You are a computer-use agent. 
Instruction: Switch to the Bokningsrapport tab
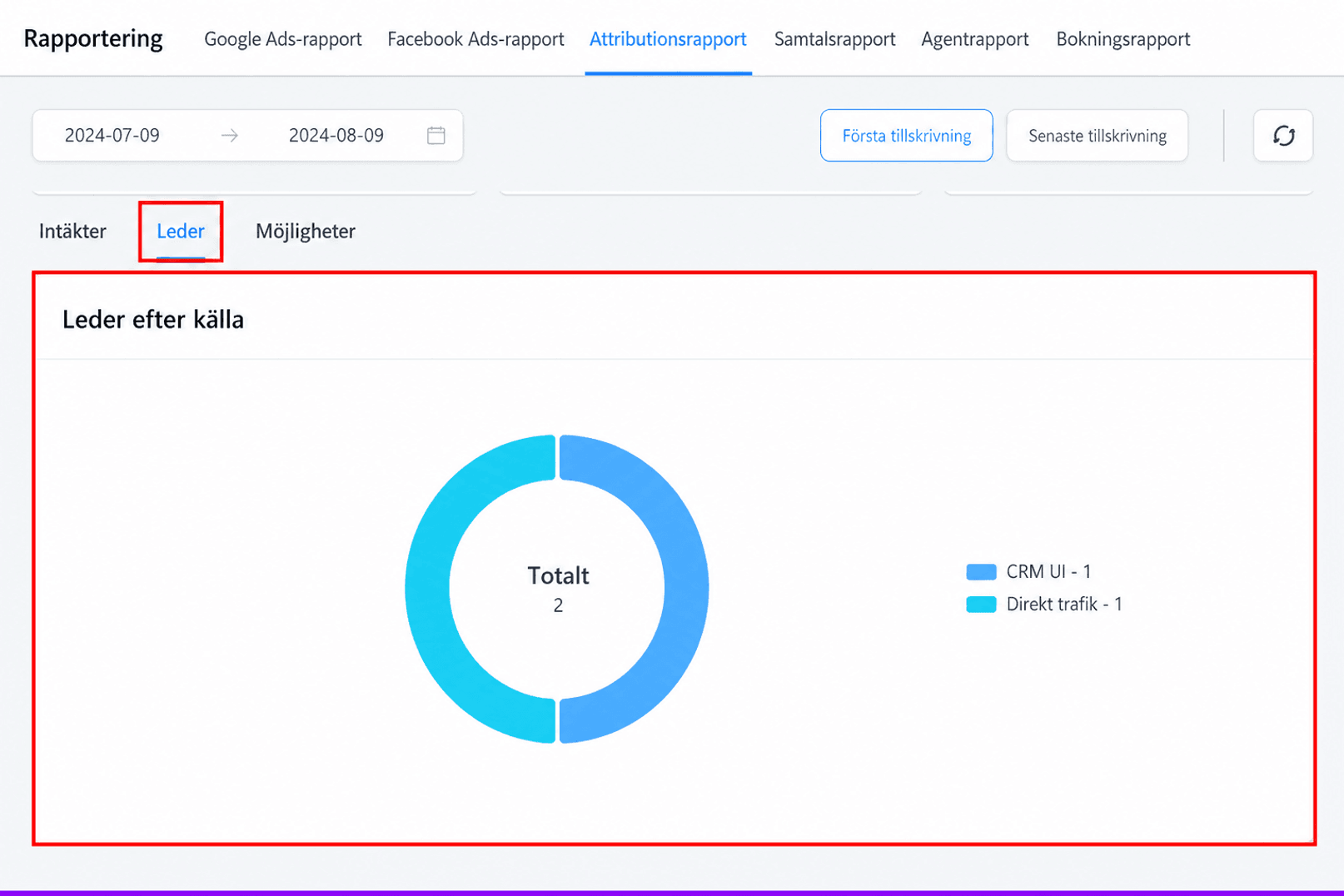pyautogui.click(x=1122, y=39)
